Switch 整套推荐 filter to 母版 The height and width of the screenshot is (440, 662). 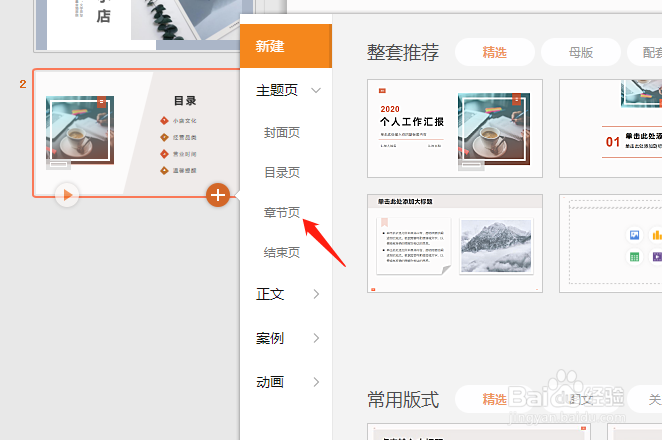click(x=581, y=52)
